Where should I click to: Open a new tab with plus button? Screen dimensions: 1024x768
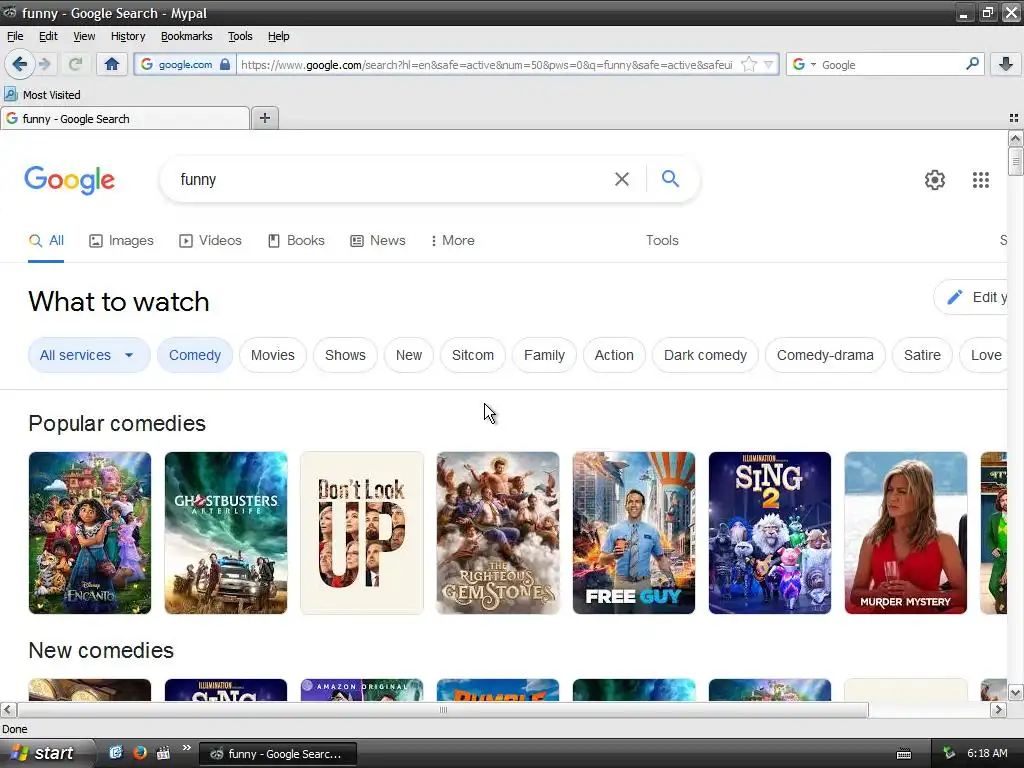pyautogui.click(x=264, y=118)
